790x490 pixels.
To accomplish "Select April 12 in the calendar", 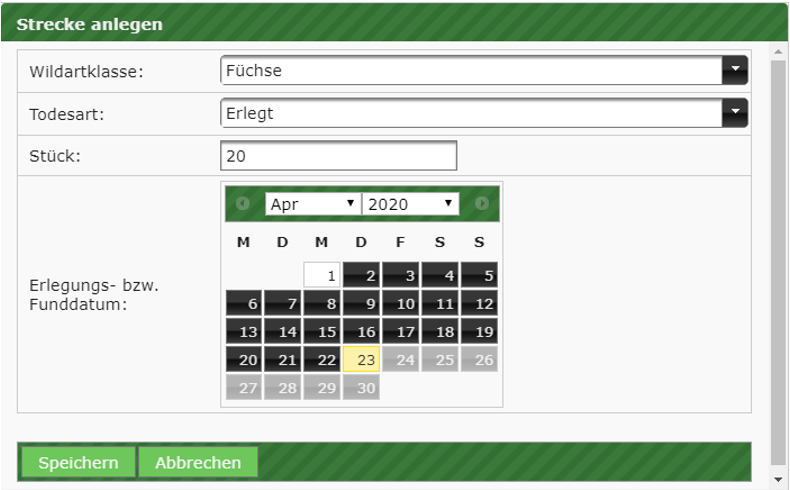I will (479, 304).
